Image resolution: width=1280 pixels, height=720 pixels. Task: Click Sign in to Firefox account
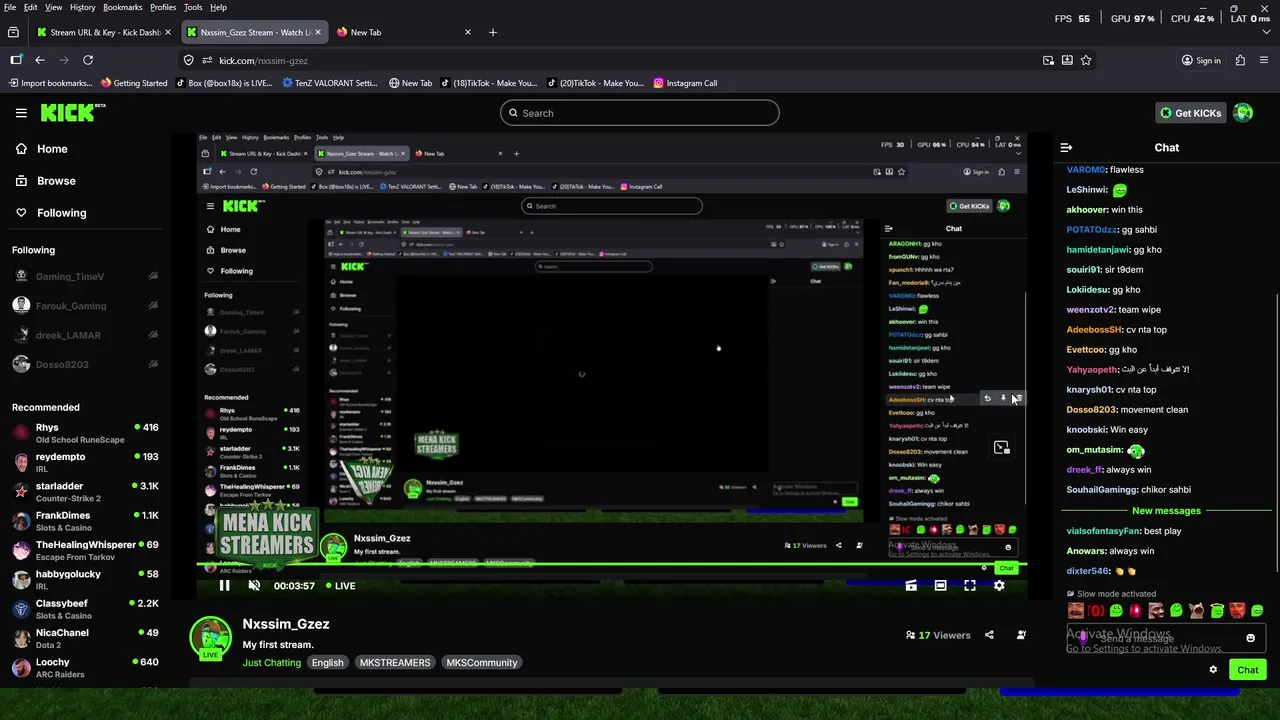click(1201, 60)
